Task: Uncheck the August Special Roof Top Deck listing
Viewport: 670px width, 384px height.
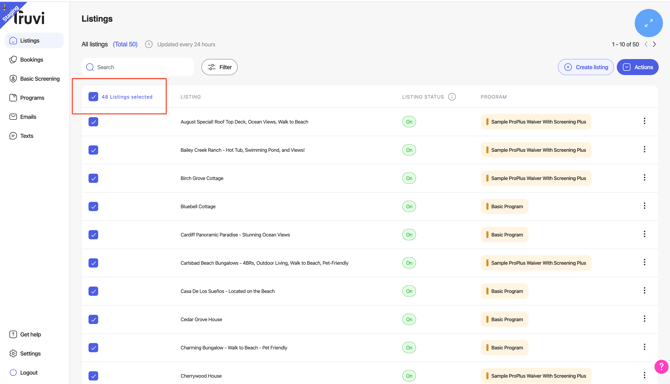Action: (93, 122)
